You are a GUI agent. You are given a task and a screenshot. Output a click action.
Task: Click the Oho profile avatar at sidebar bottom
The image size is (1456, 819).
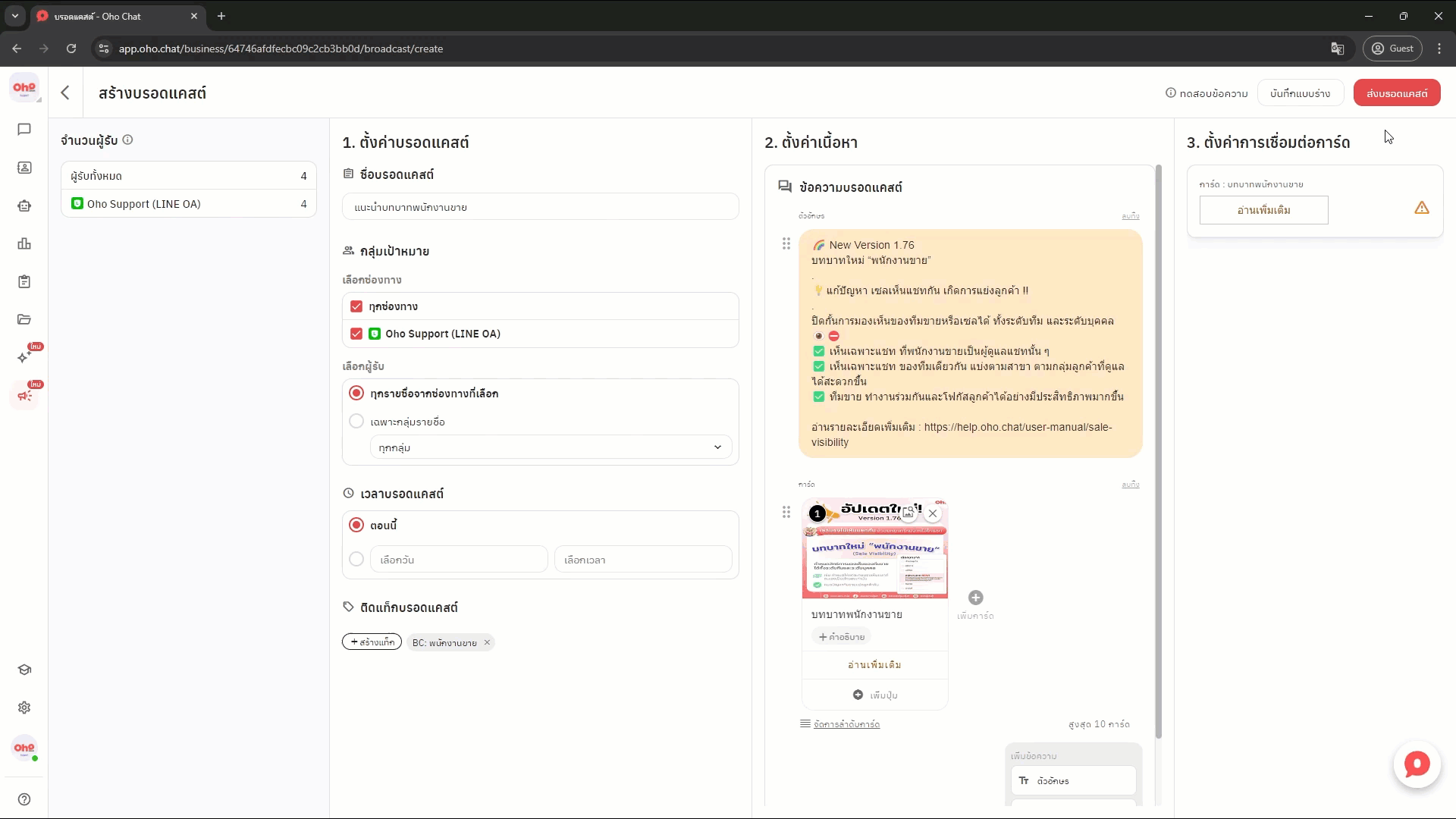coord(24,748)
